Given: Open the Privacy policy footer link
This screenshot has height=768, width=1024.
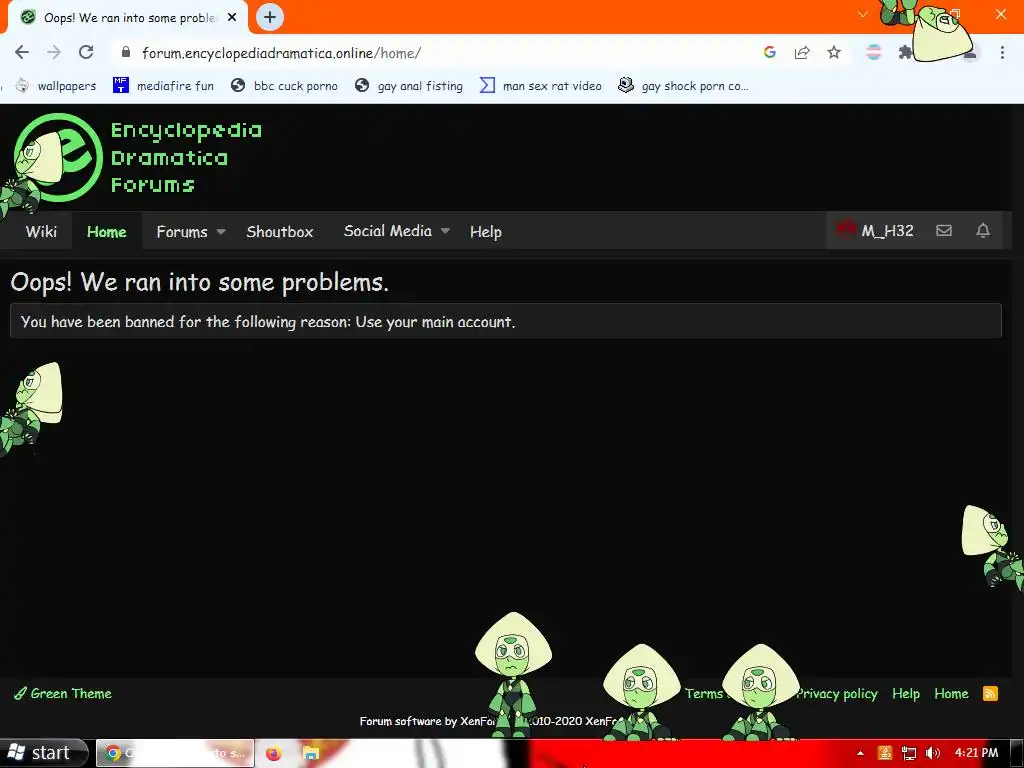Looking at the screenshot, I should (837, 694).
